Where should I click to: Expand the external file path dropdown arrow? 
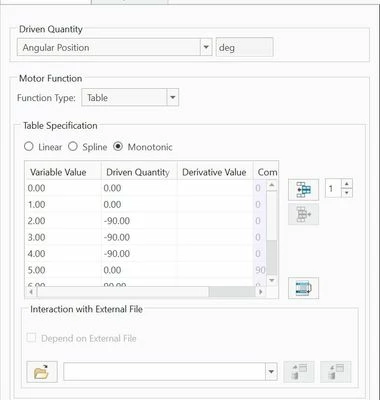point(271,372)
